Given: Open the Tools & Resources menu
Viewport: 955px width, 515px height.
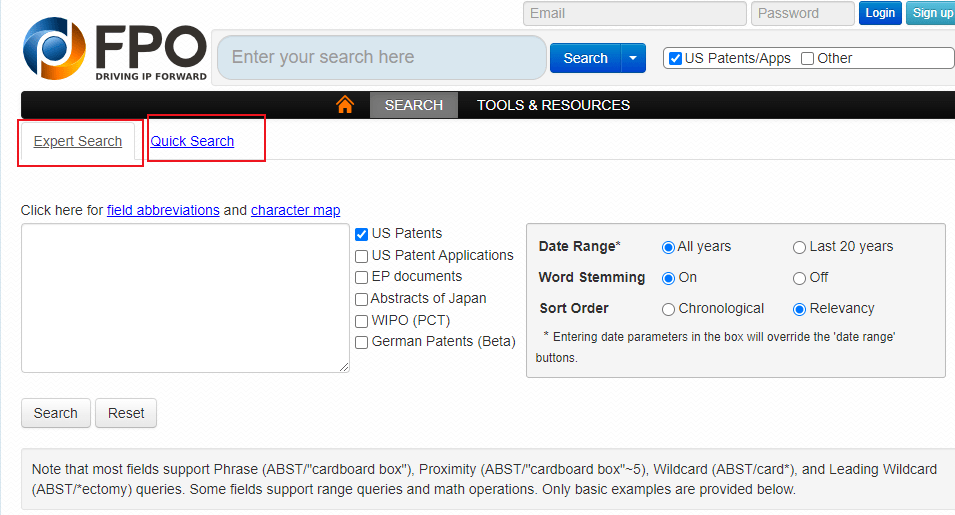Looking at the screenshot, I should click(553, 105).
